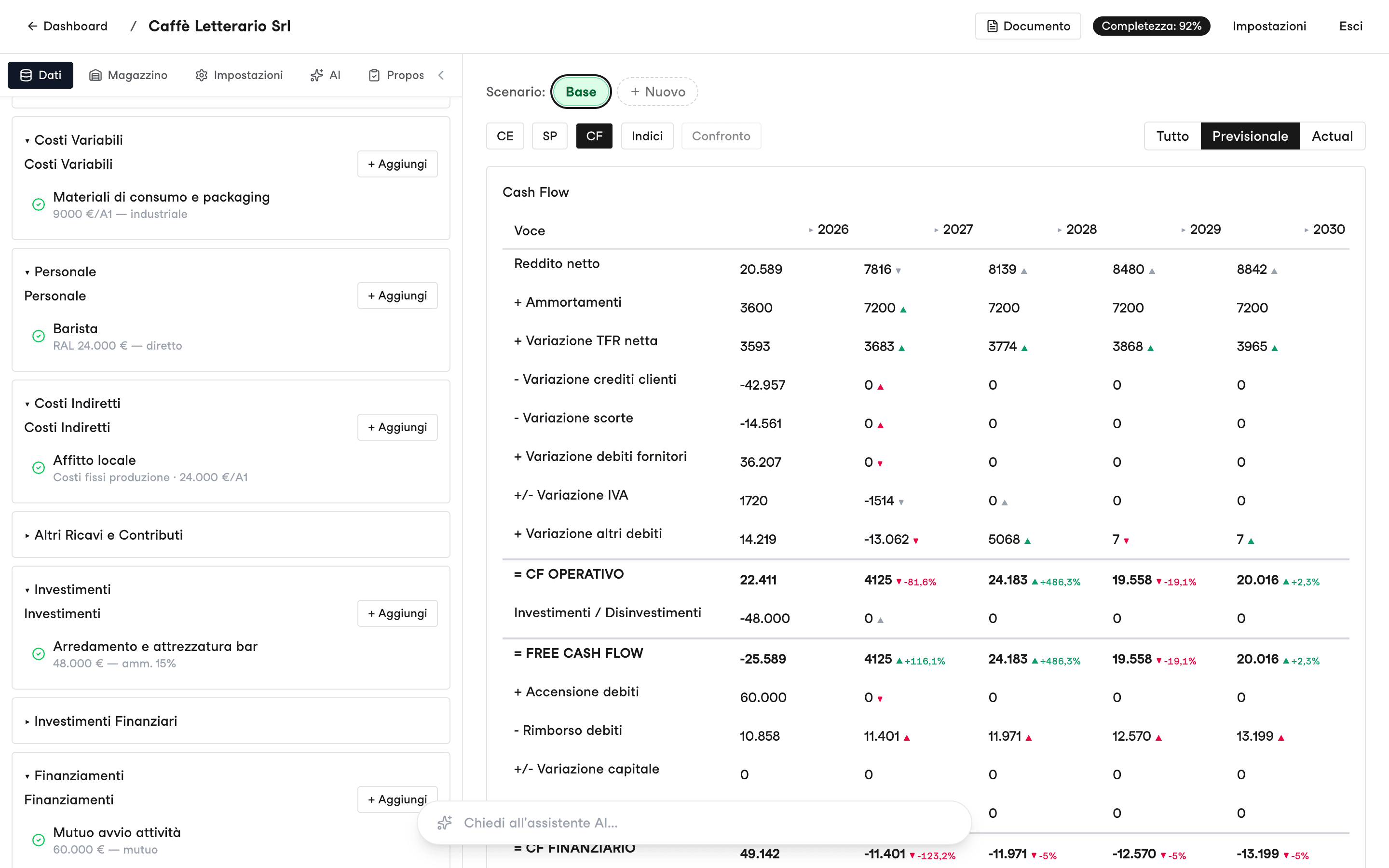
Task: Expand the Altri Ricavi e Contributi section
Action: [231, 534]
